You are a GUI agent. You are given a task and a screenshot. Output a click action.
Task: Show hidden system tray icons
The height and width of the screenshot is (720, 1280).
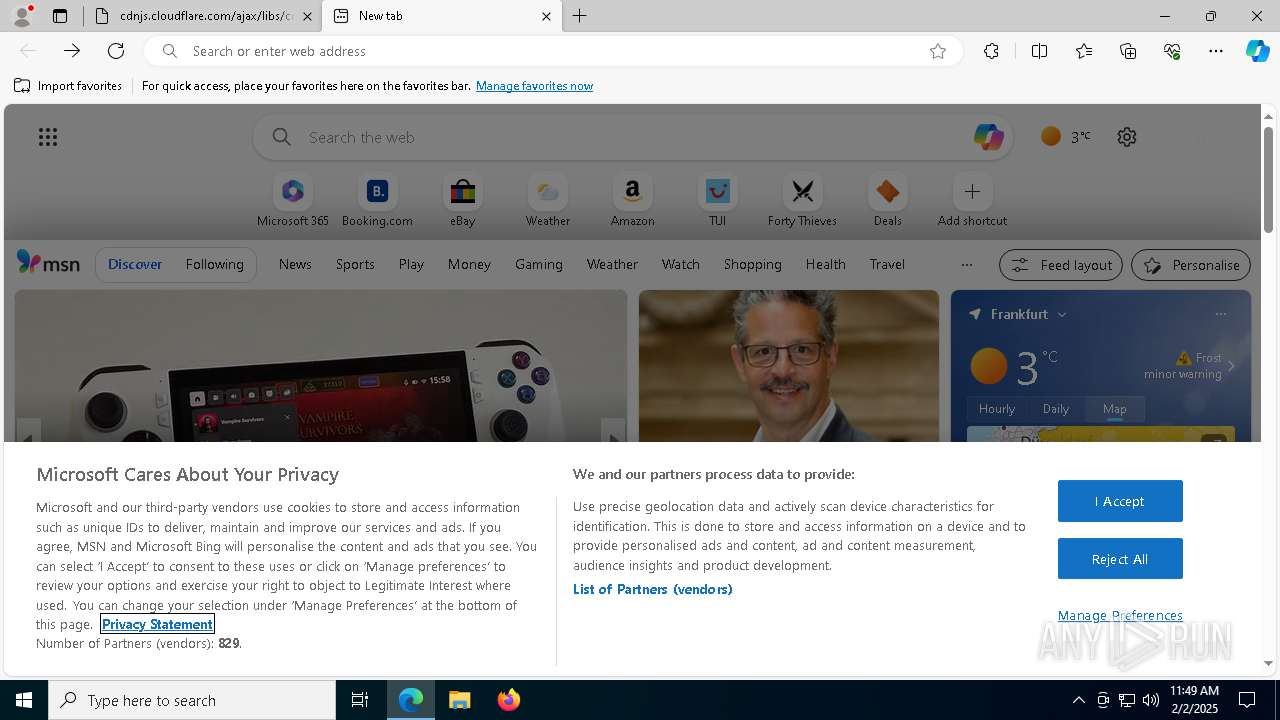coord(1078,700)
